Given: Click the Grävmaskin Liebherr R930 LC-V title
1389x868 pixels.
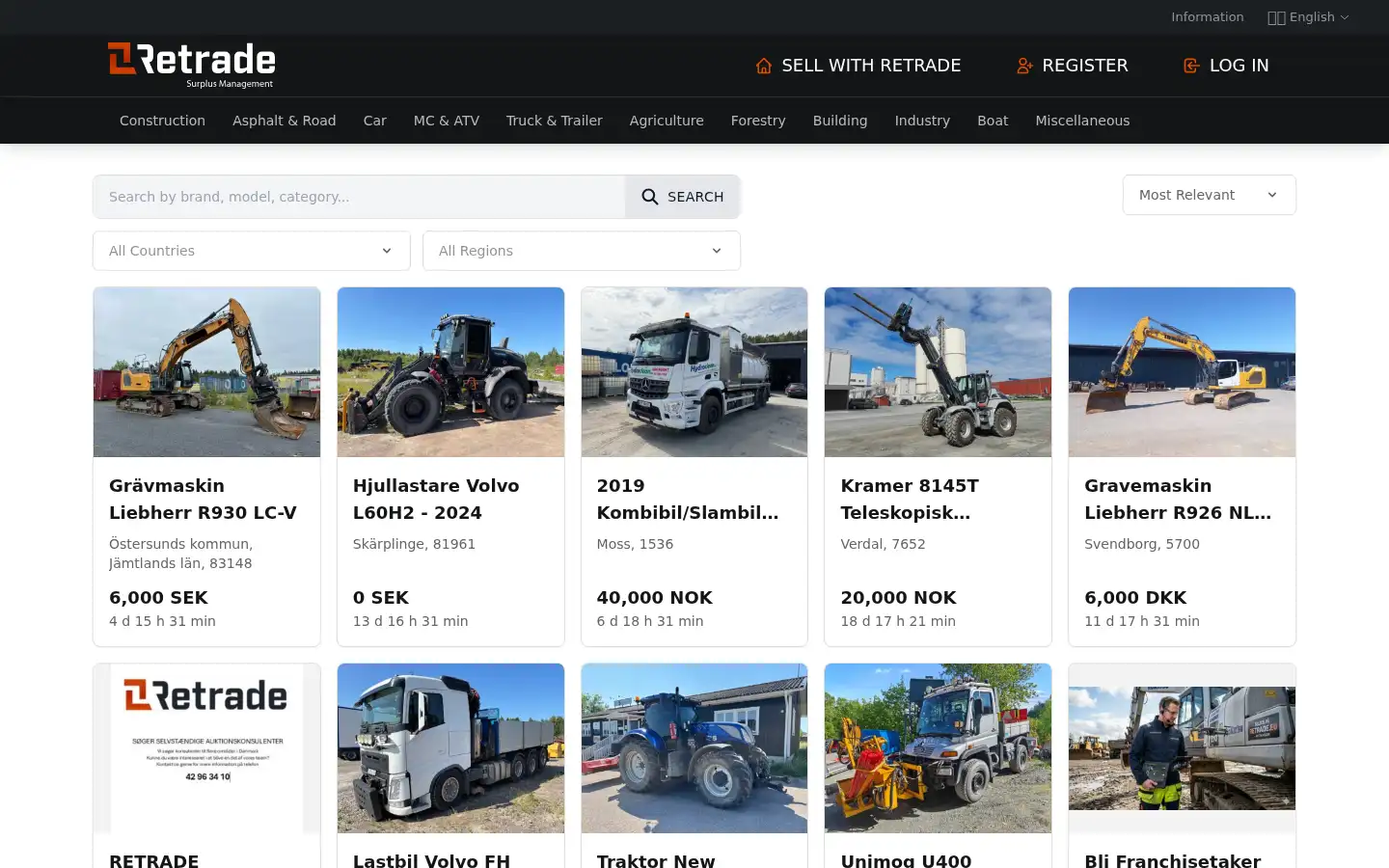Looking at the screenshot, I should click(x=203, y=500).
